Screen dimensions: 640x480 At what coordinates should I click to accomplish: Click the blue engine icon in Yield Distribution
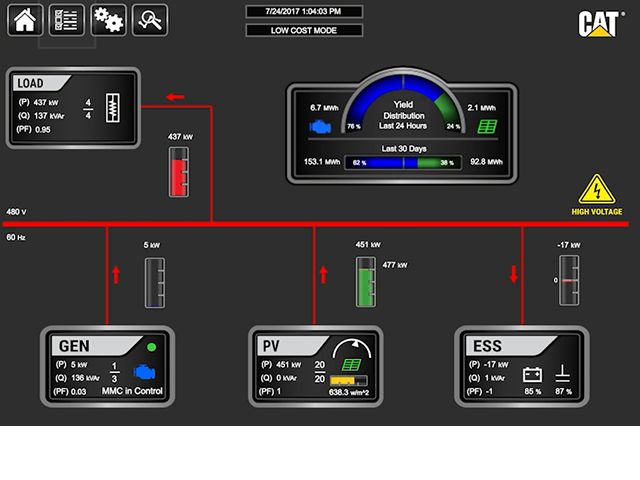click(321, 127)
